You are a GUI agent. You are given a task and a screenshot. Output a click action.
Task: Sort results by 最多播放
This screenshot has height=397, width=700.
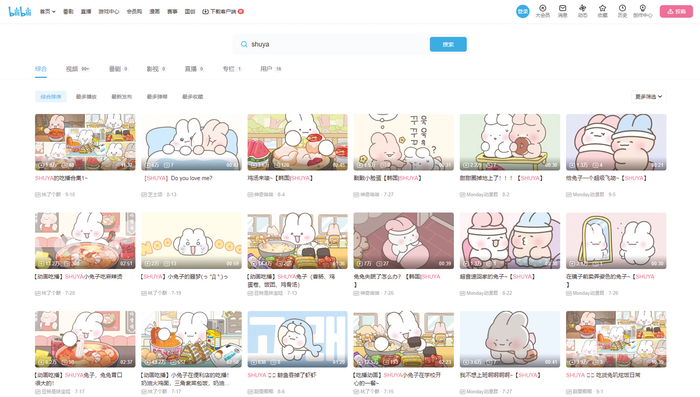pos(86,96)
